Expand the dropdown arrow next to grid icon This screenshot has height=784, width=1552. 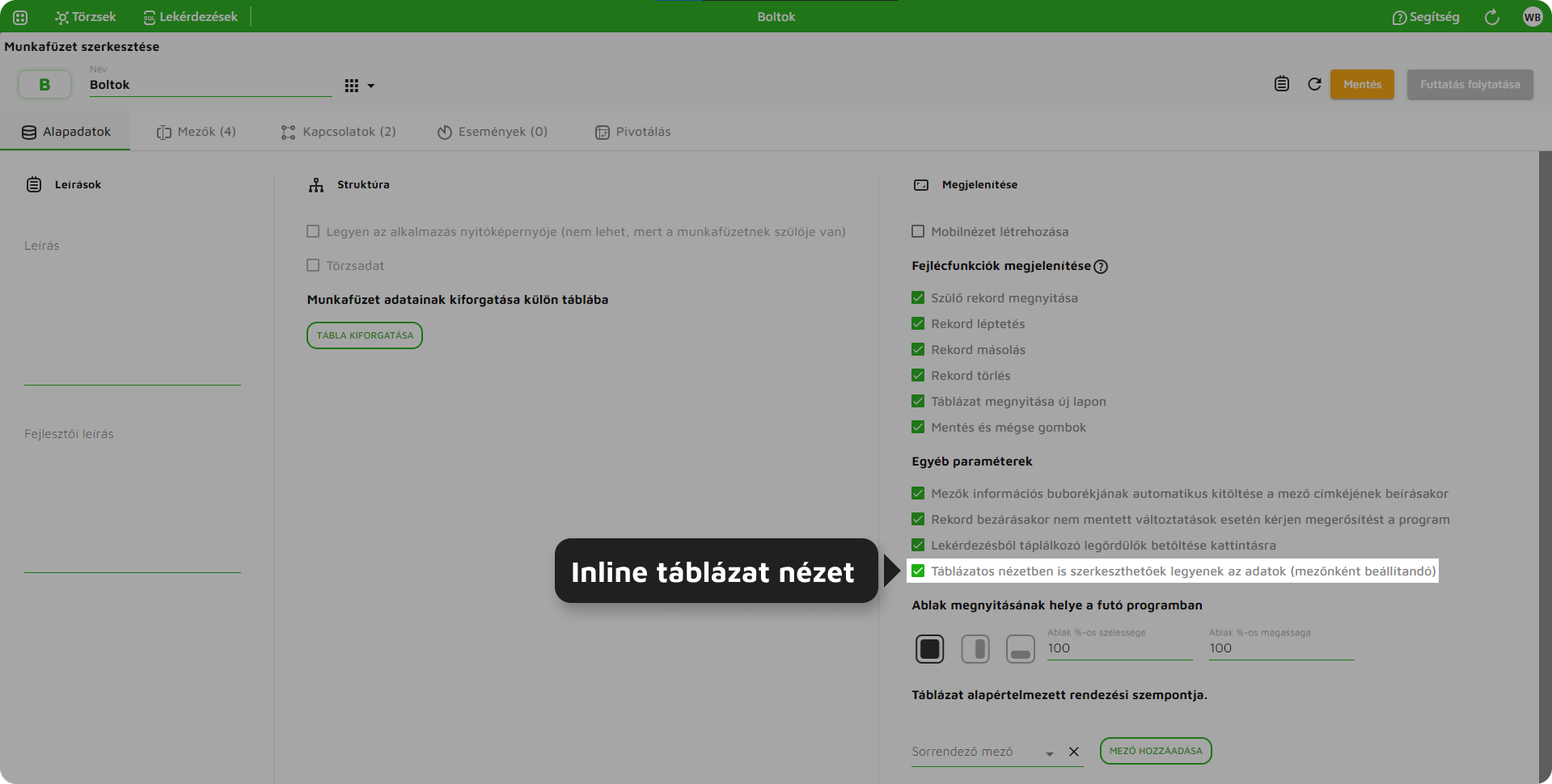pos(371,86)
